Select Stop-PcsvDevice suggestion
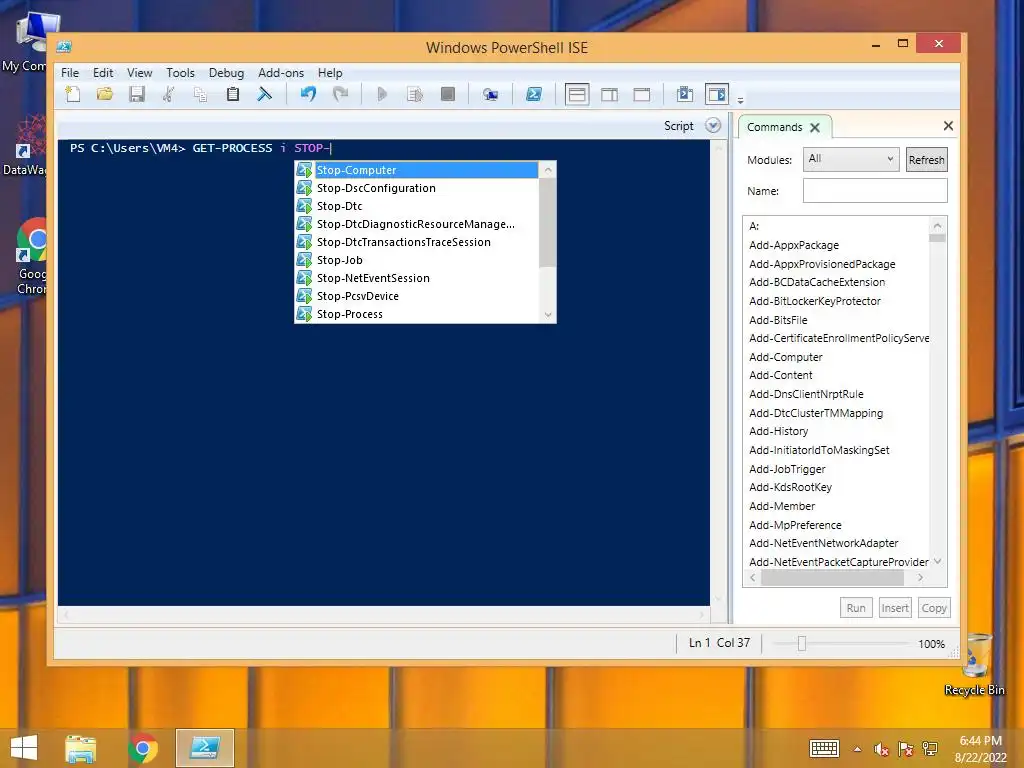The height and width of the screenshot is (768, 1024). [417, 296]
